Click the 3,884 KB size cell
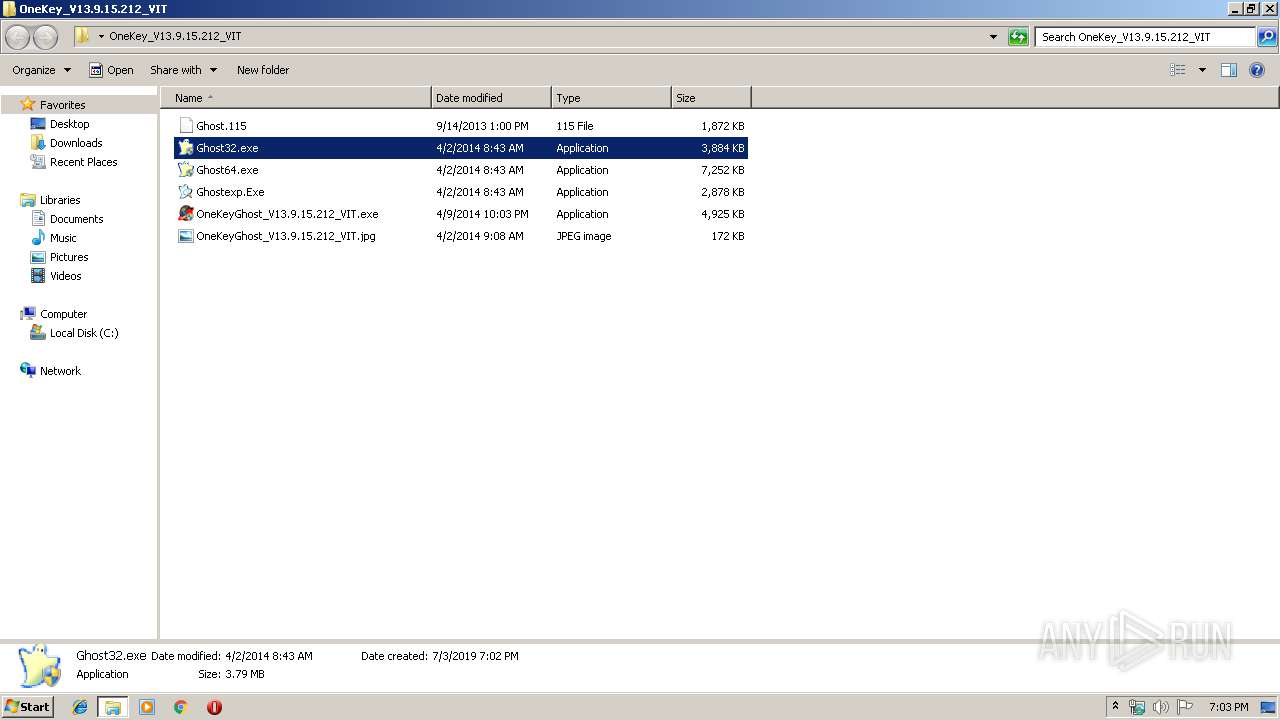The height and width of the screenshot is (720, 1280). [x=722, y=148]
